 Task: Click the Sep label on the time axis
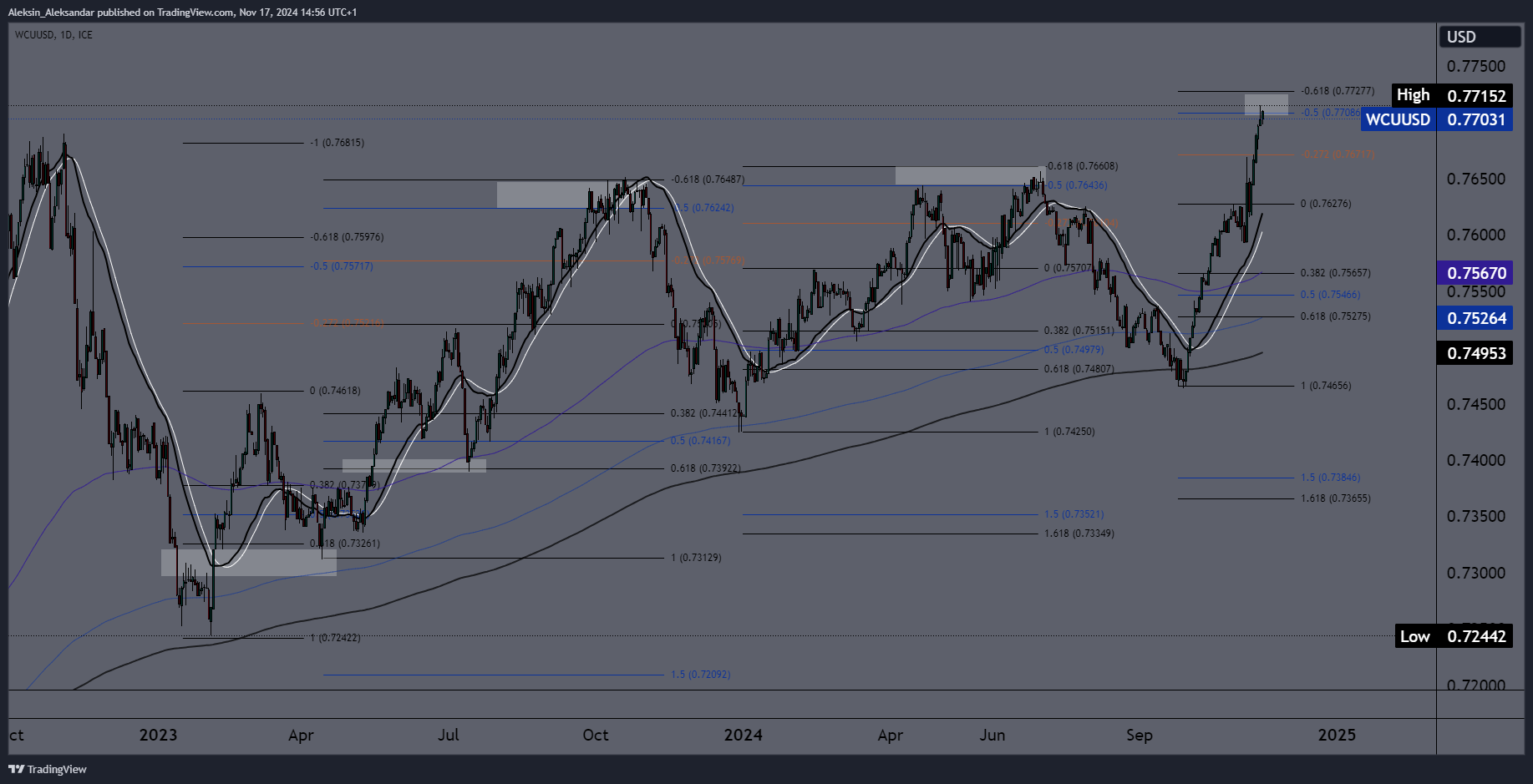tap(1140, 735)
